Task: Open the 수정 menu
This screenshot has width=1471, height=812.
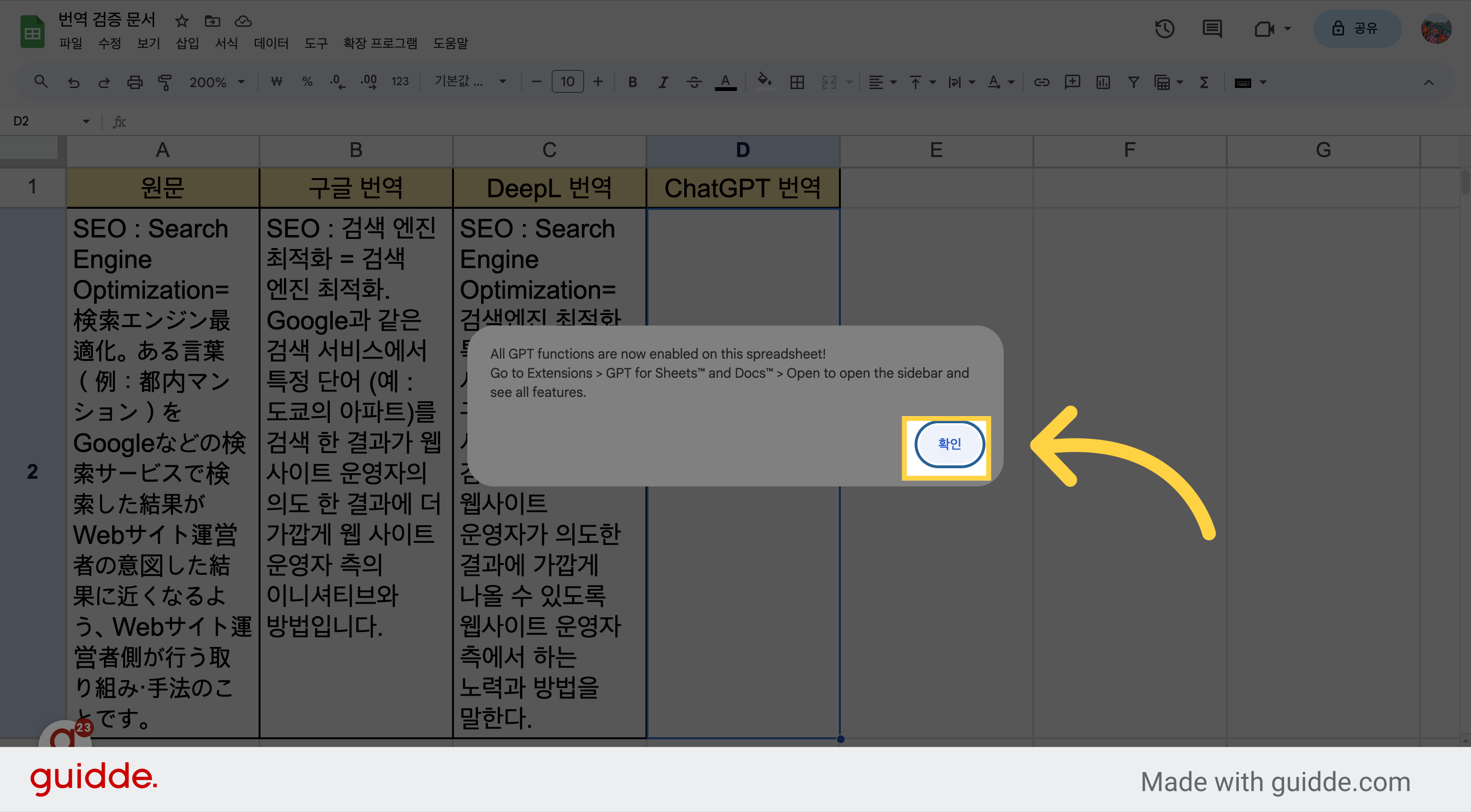Action: [x=110, y=44]
